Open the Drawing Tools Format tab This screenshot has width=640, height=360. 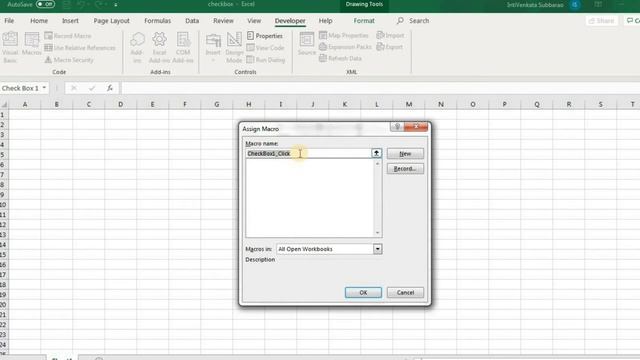(x=364, y=21)
